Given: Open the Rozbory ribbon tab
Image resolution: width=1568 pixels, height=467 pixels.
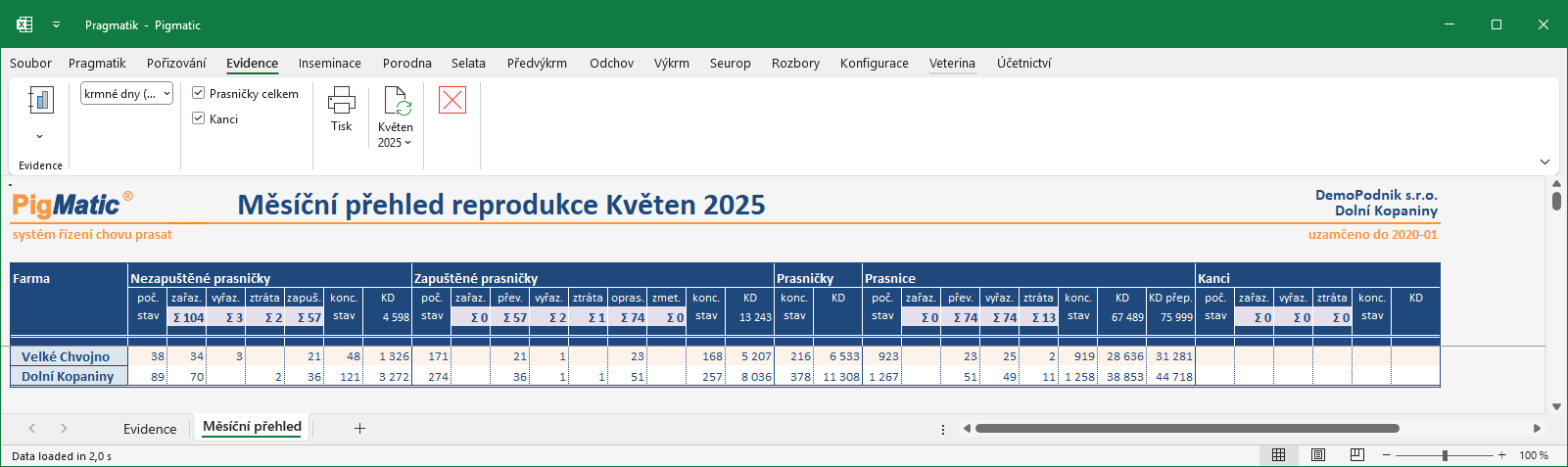Looking at the screenshot, I should pyautogui.click(x=795, y=63).
